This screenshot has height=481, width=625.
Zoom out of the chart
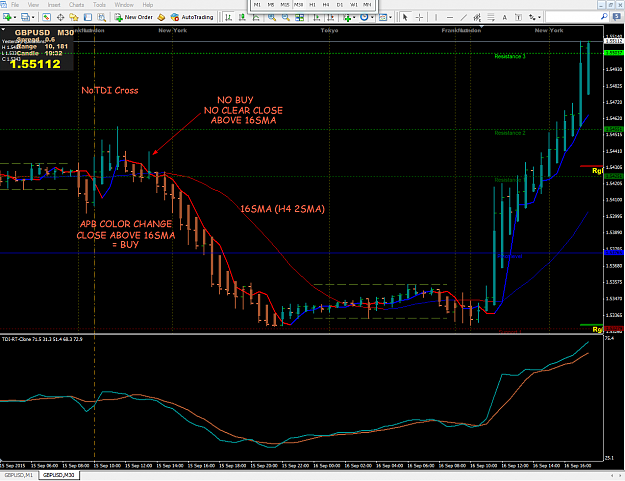coord(285,17)
